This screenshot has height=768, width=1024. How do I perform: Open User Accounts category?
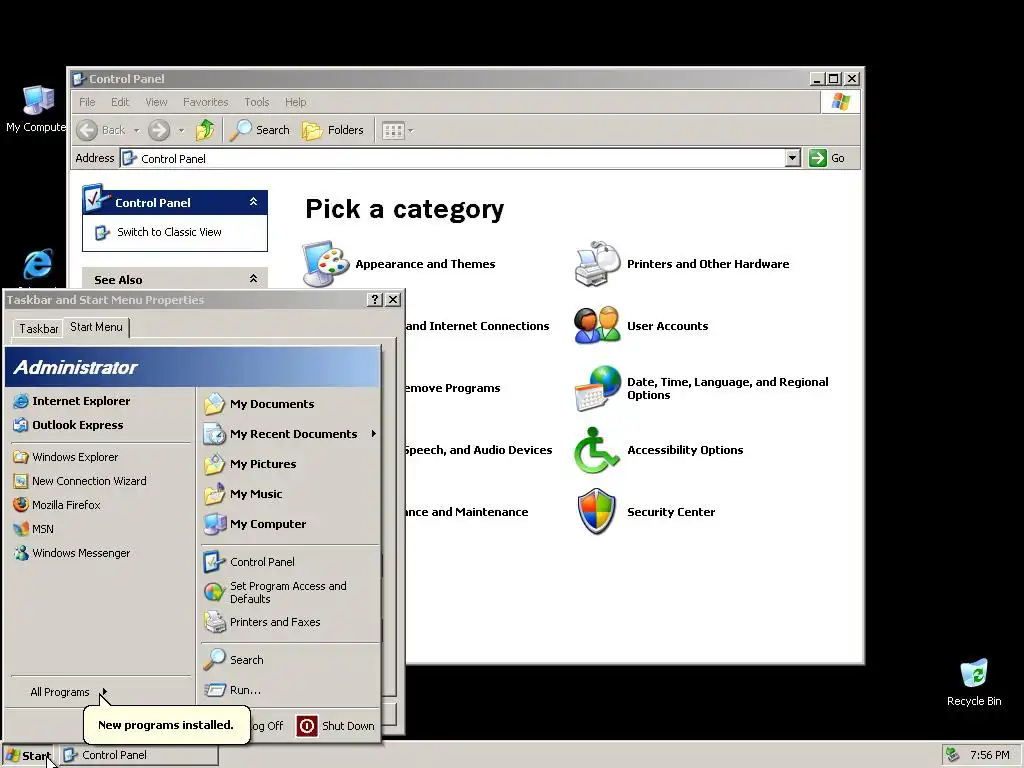[641, 326]
